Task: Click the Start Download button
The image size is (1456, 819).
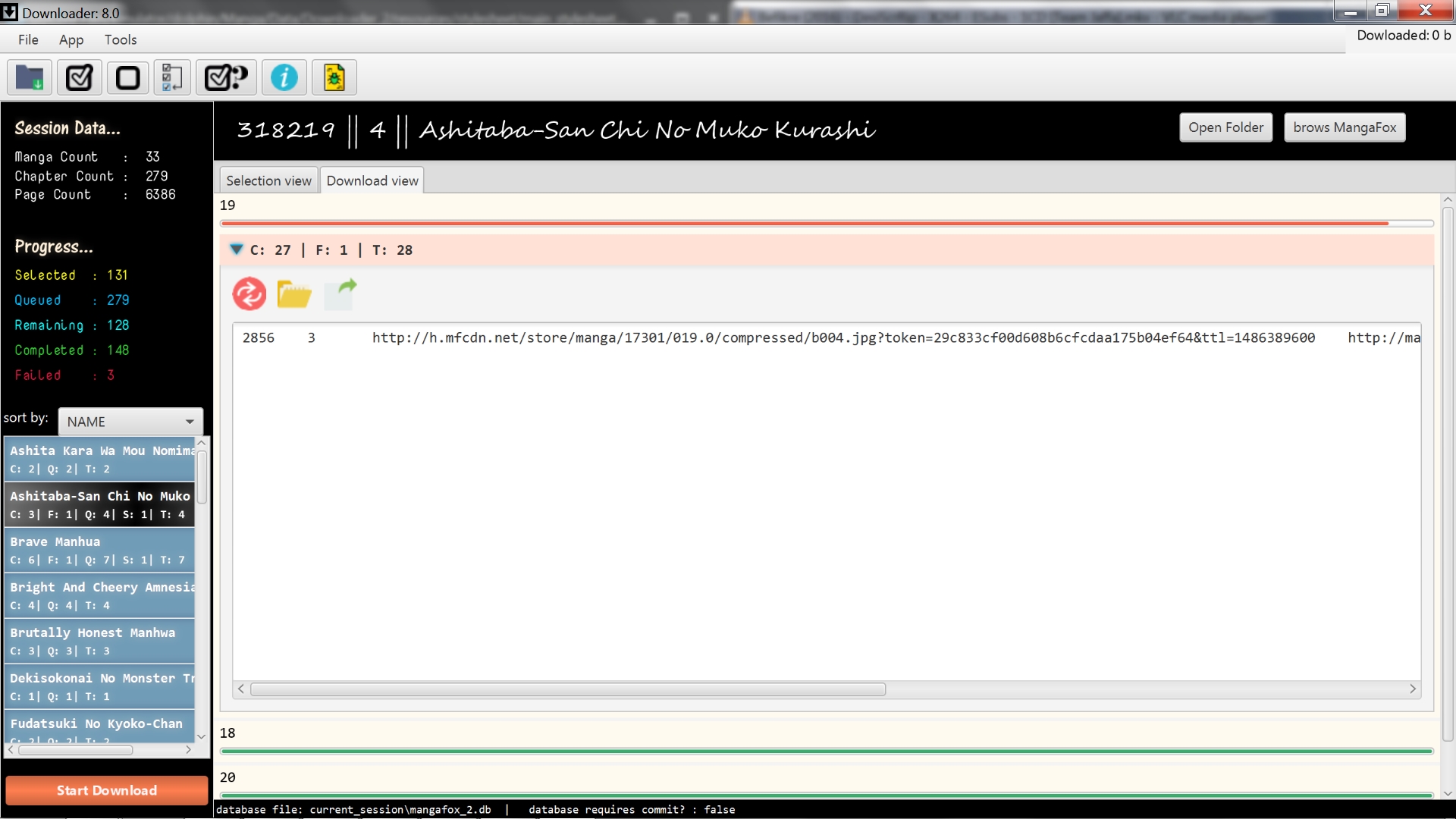Action: tap(107, 790)
